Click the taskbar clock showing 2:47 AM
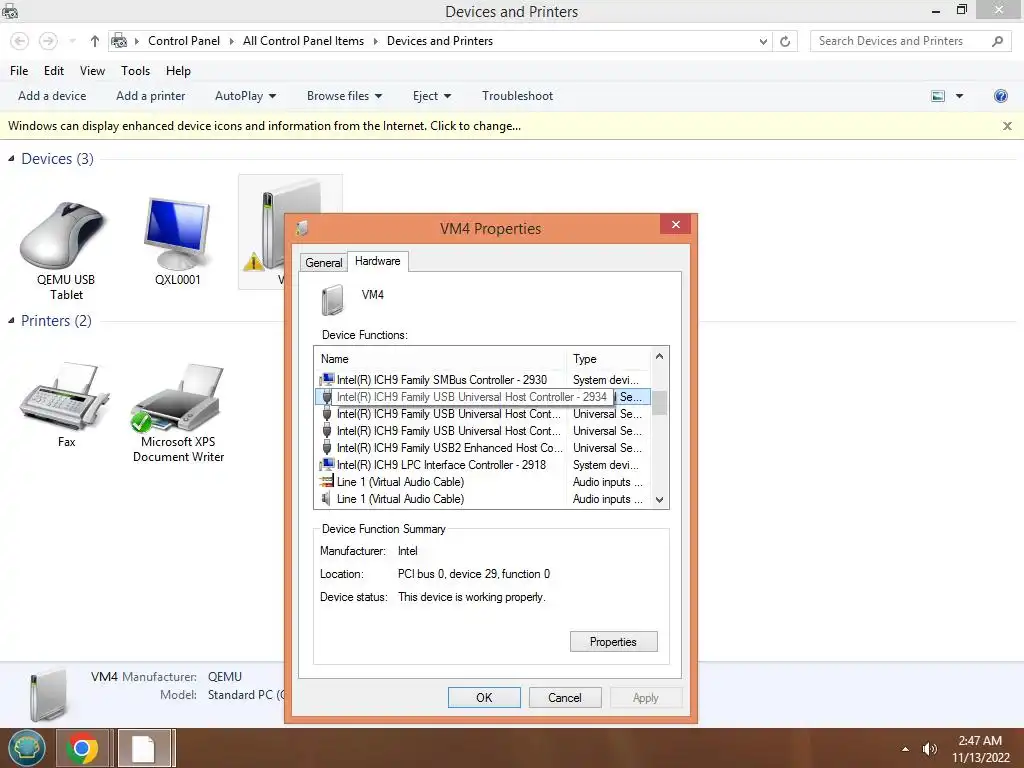 980,748
